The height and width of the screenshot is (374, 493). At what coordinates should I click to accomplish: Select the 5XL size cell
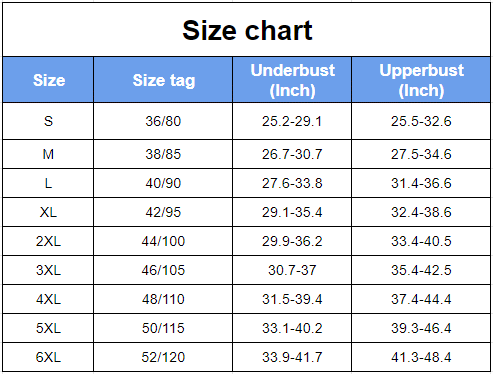[x=48, y=328]
